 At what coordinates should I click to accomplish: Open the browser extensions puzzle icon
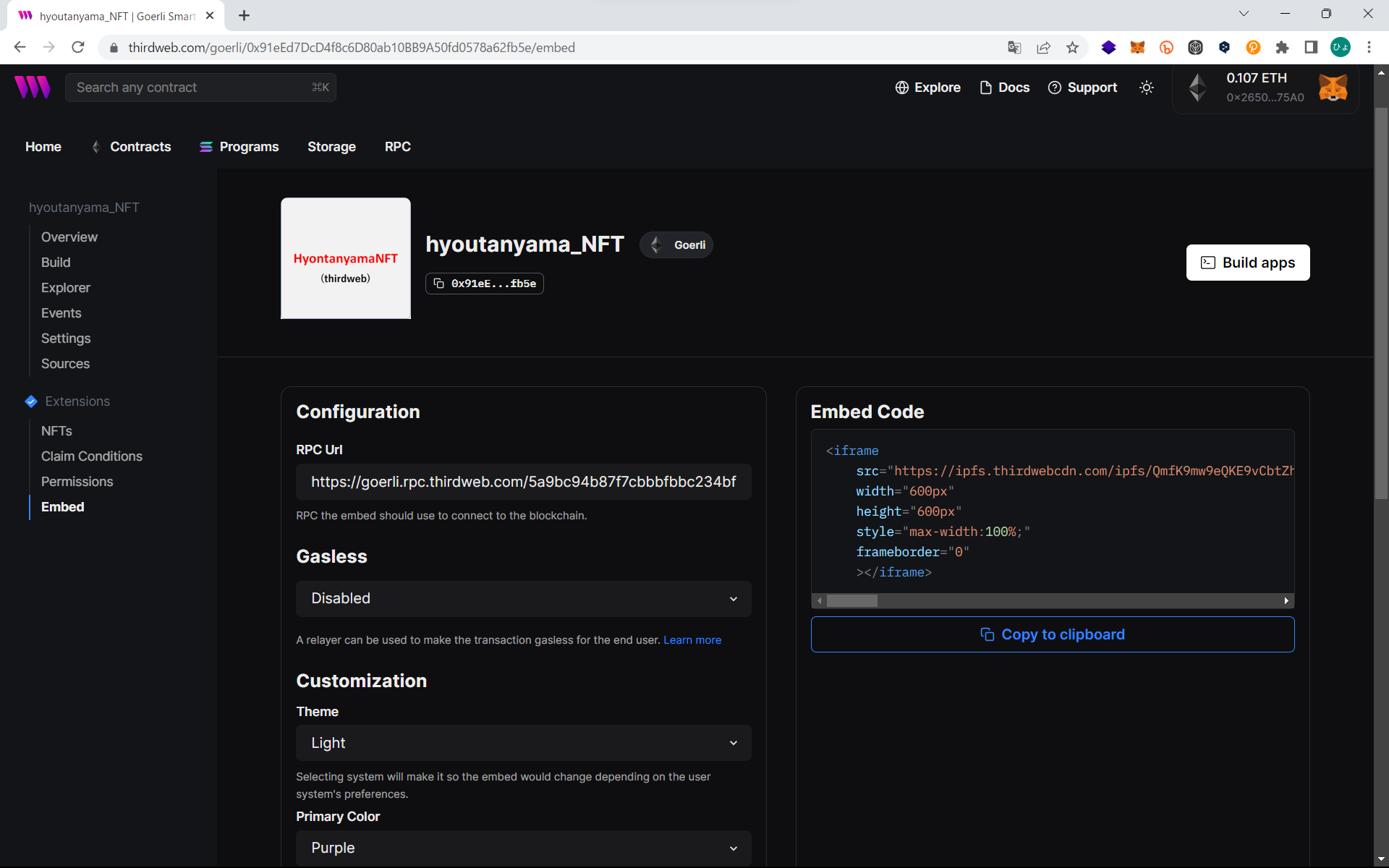pos(1282,48)
